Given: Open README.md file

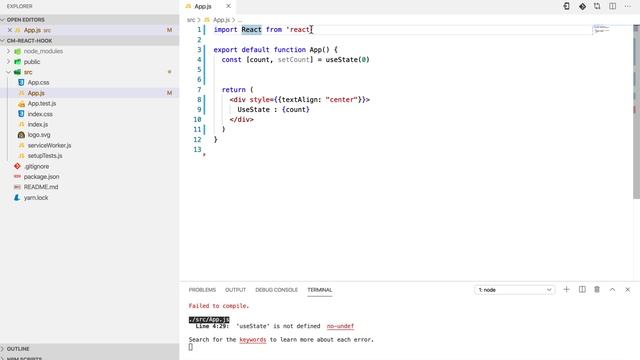Looking at the screenshot, I should point(41,187).
